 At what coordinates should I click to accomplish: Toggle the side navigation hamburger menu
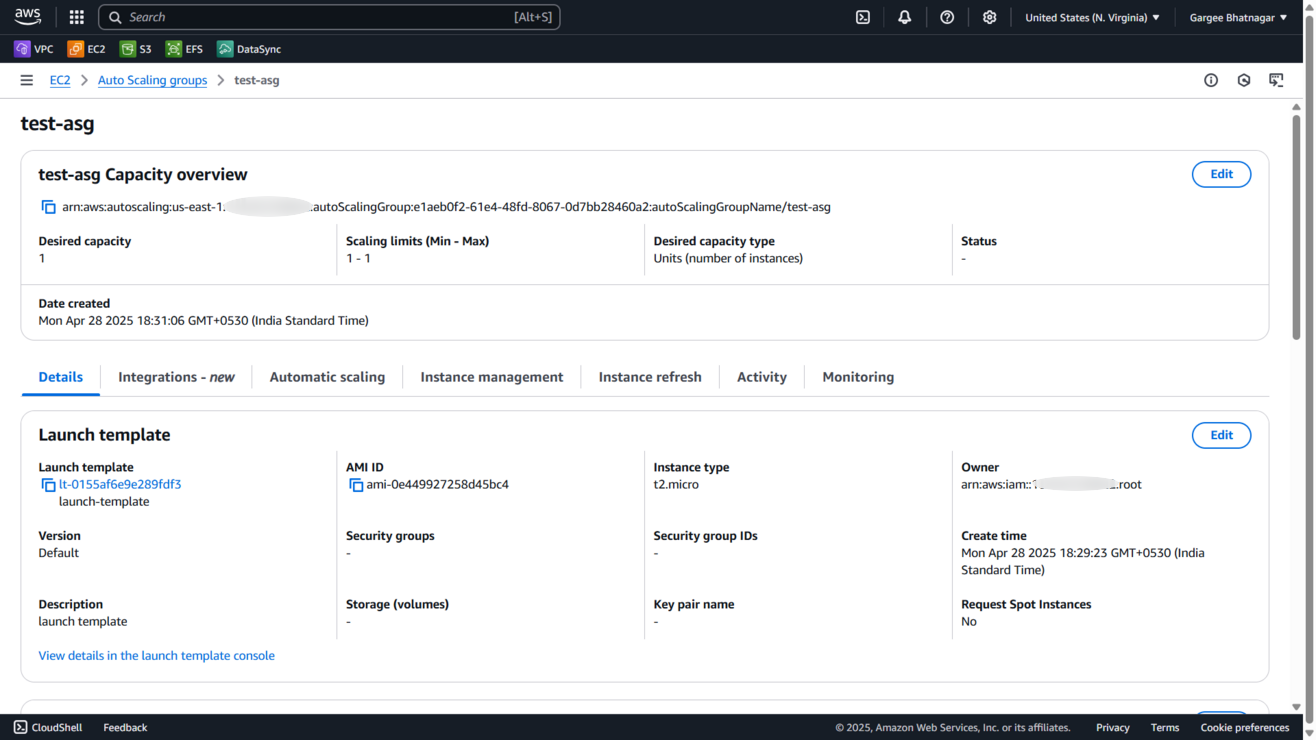[27, 80]
